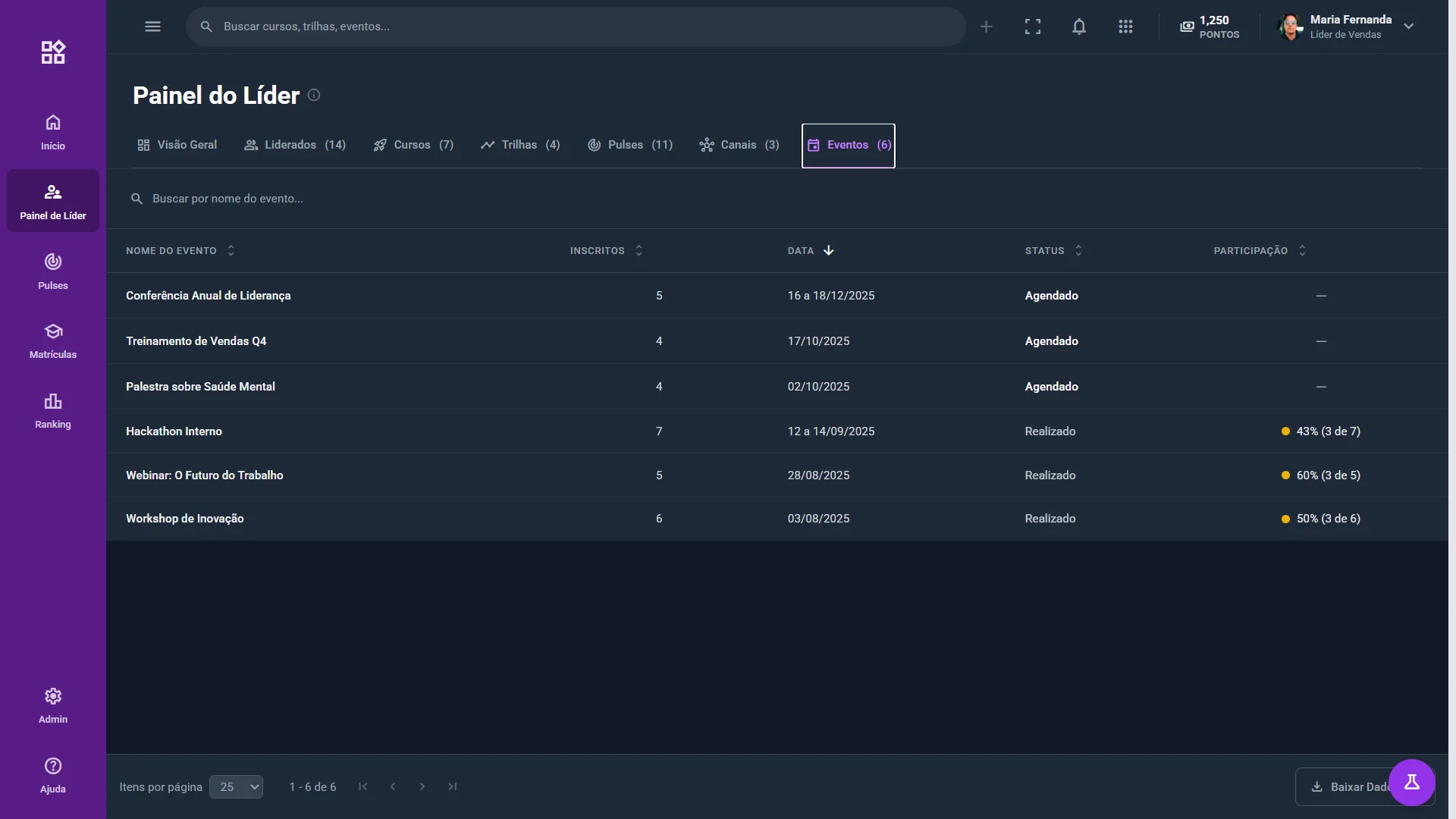Click the search magnifier icon in header
Screen dimensions: 1456x819
(x=206, y=27)
